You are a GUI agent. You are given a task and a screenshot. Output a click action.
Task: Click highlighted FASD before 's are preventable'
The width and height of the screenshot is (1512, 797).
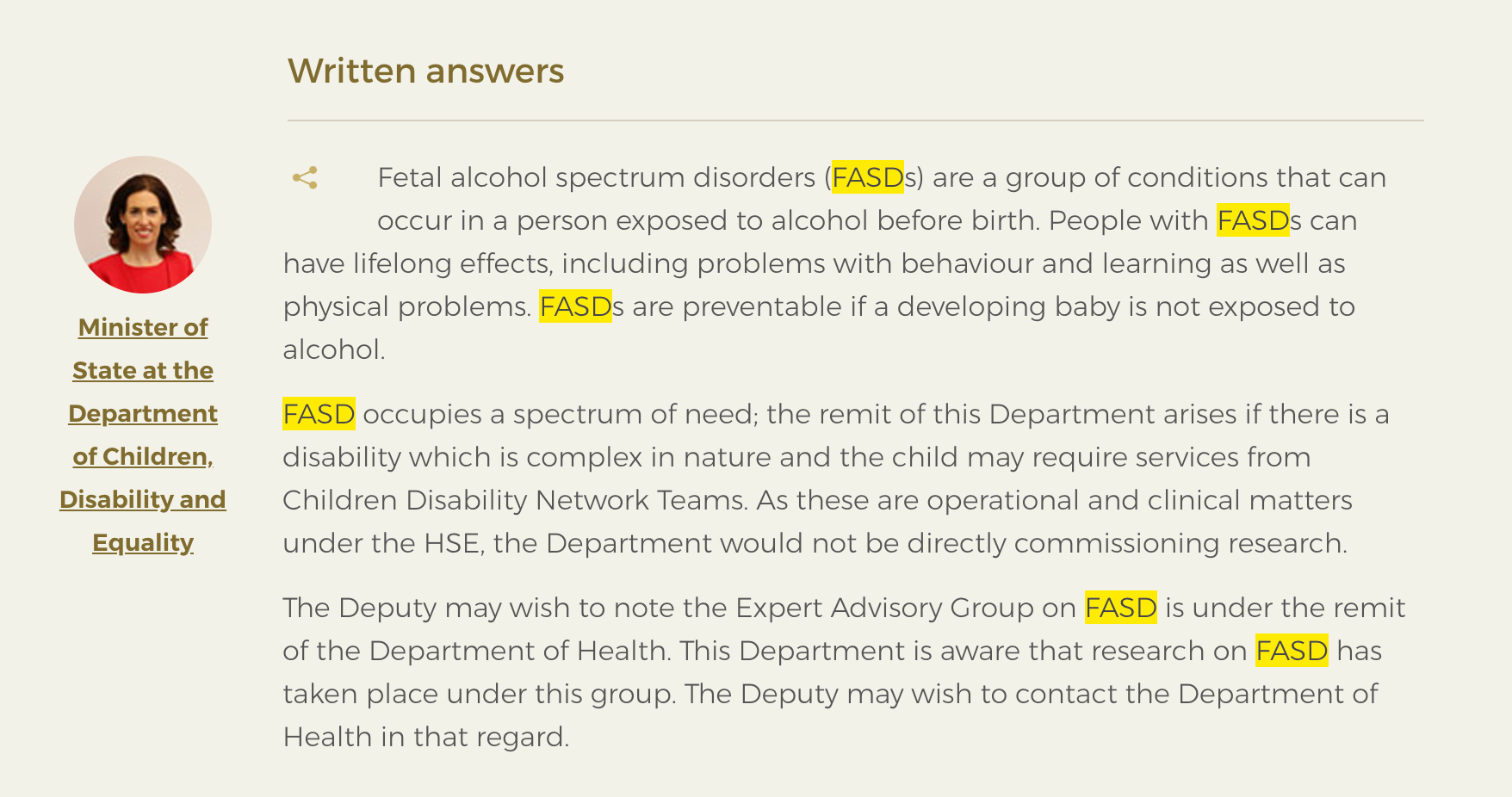[575, 306]
